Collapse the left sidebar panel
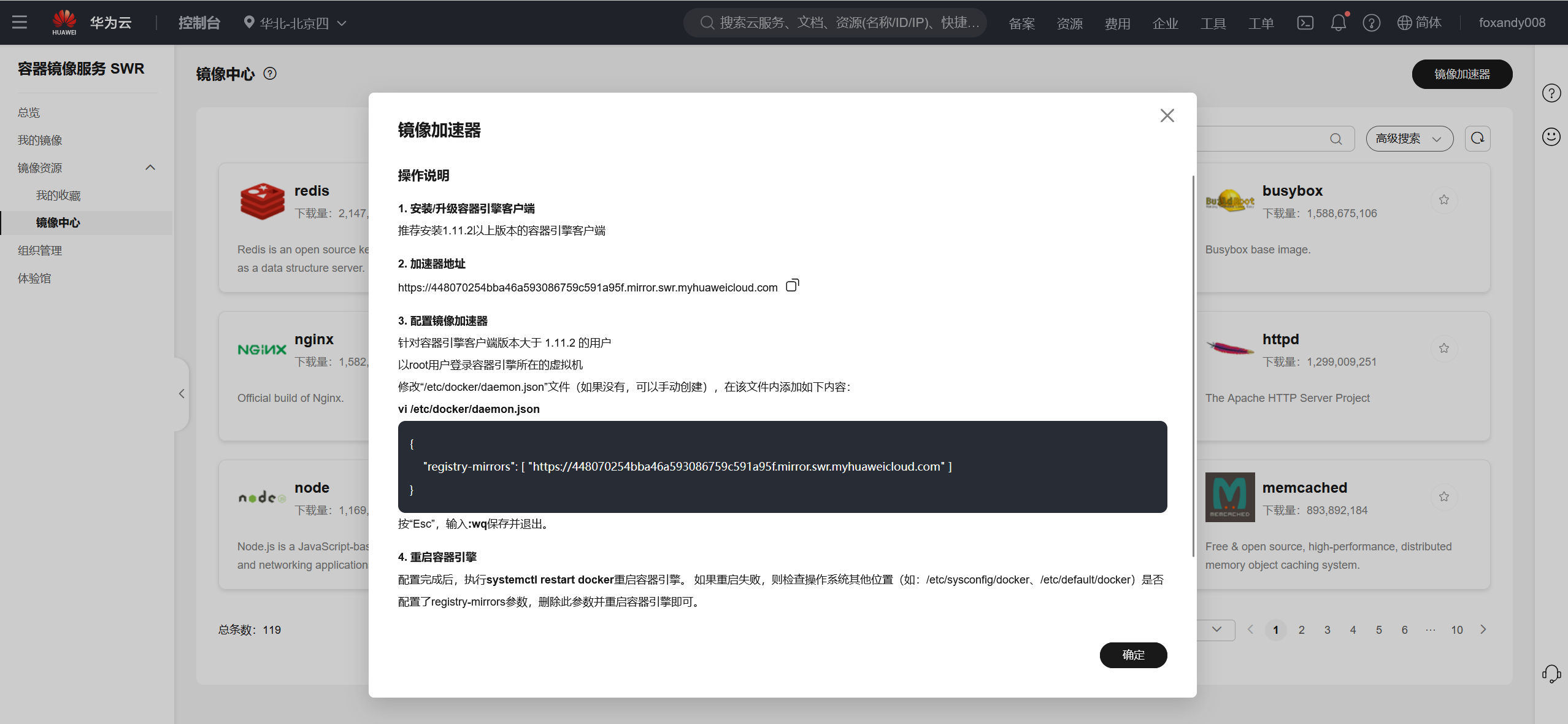 coord(182,394)
